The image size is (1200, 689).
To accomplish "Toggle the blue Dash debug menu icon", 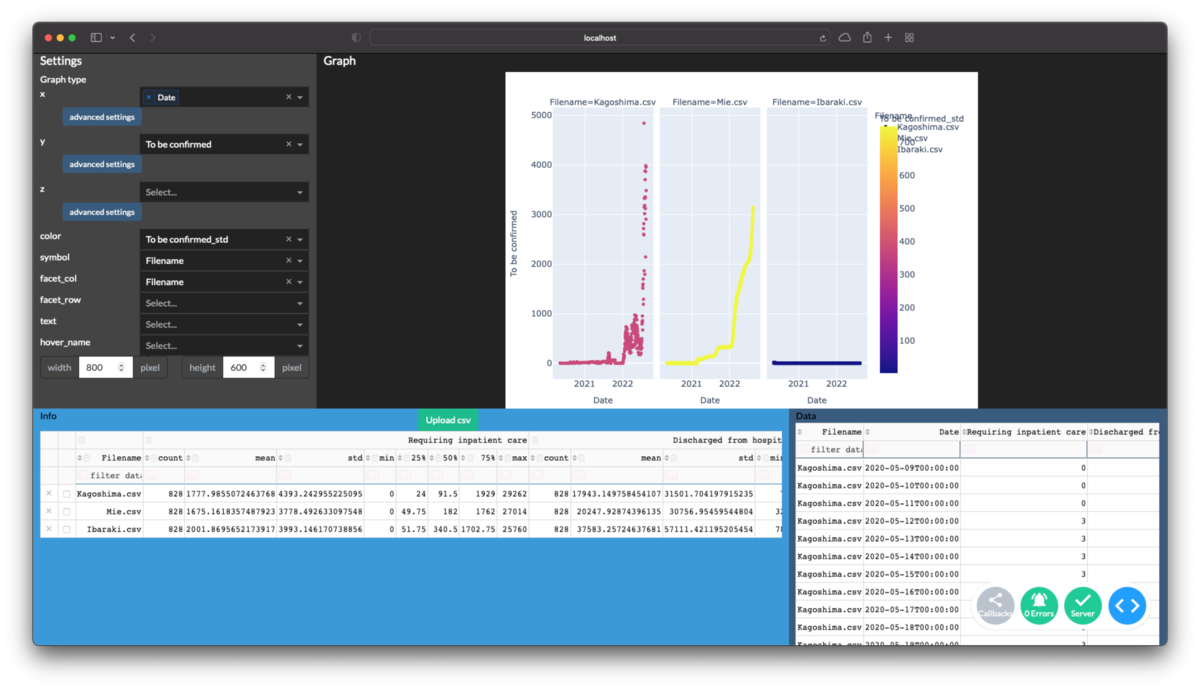I will point(1127,606).
